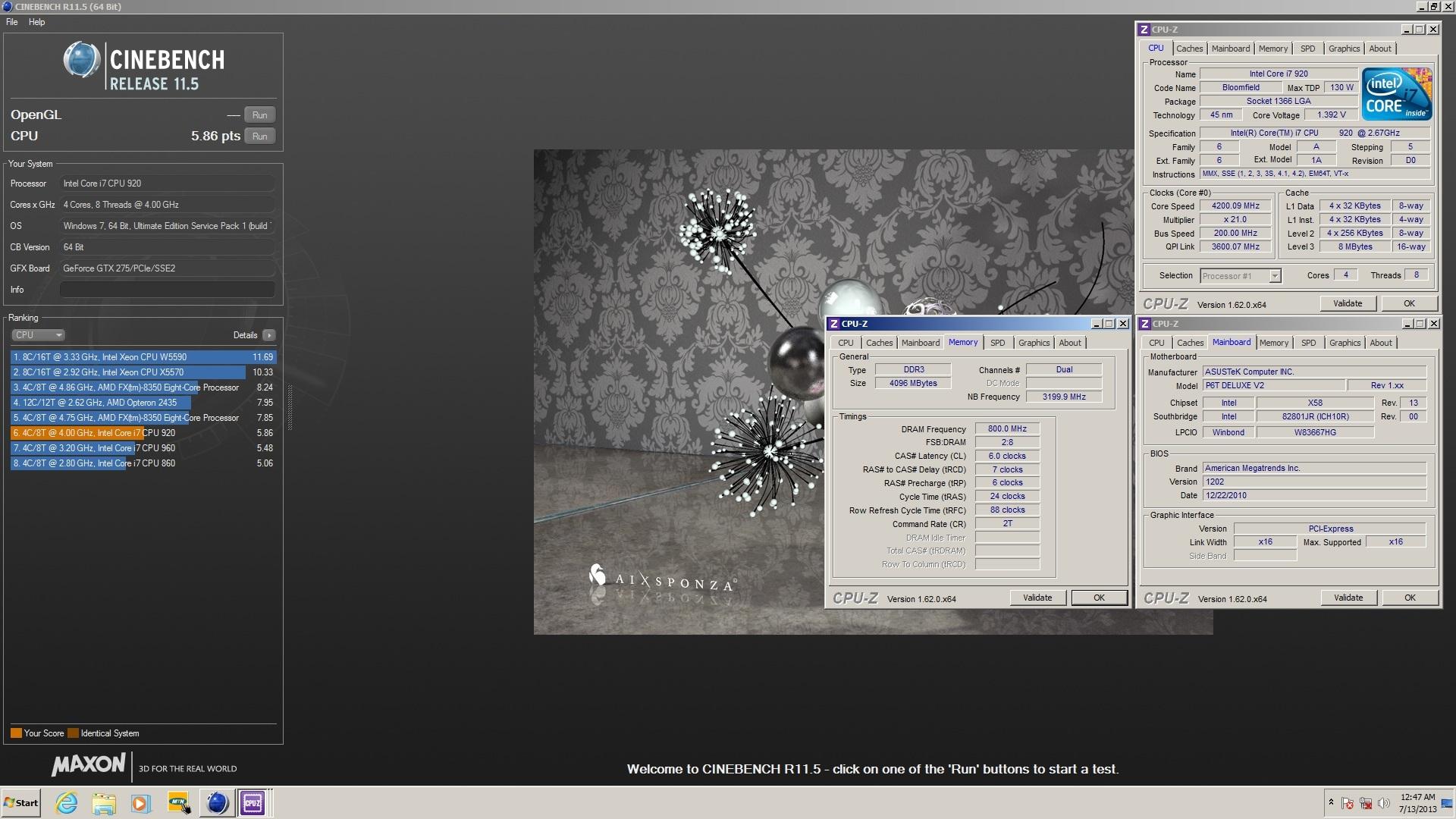Click the Z icon in the CPU-tab CPU-Z title bar
The height and width of the screenshot is (819, 1456).
coord(1144,30)
